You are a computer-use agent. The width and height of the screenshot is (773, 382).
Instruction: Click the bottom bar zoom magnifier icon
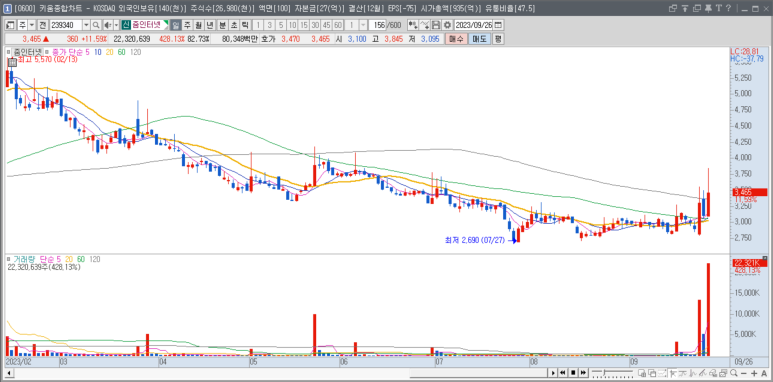point(734,373)
